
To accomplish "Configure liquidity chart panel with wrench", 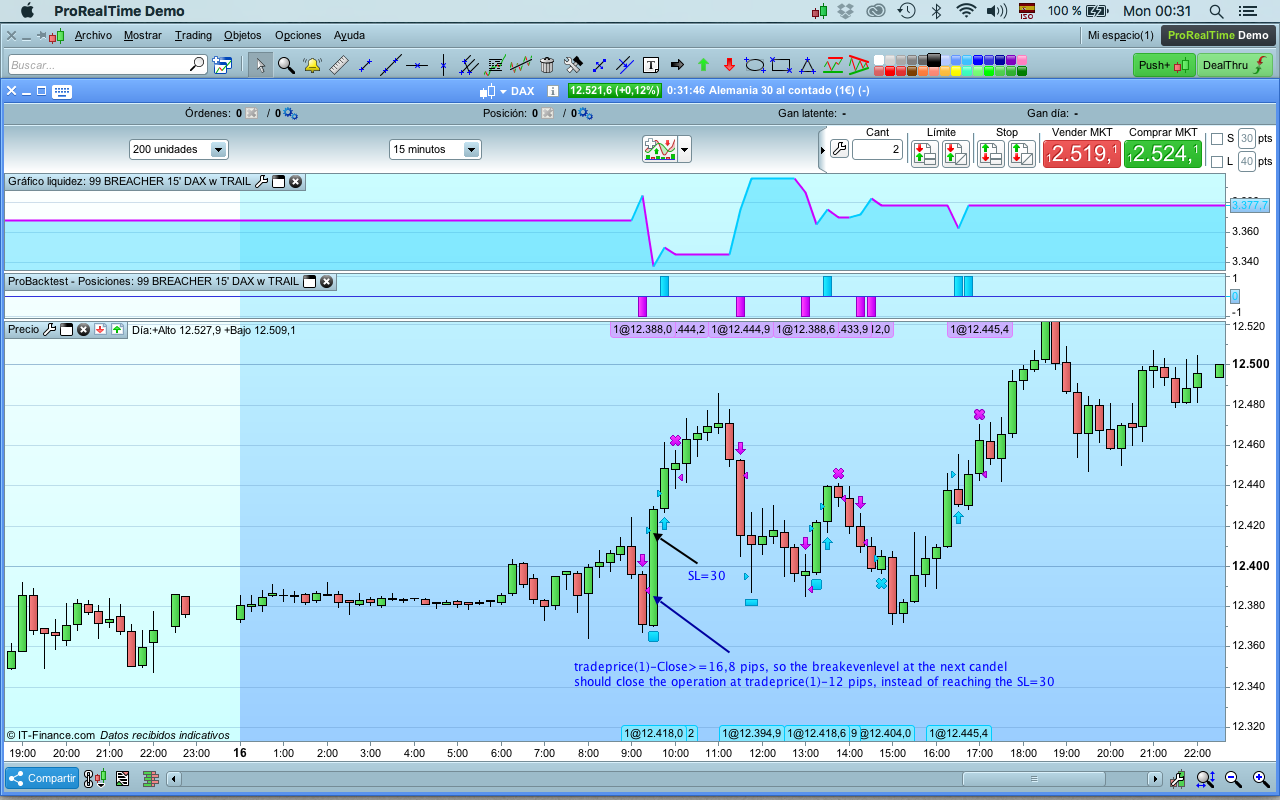I will point(262,182).
